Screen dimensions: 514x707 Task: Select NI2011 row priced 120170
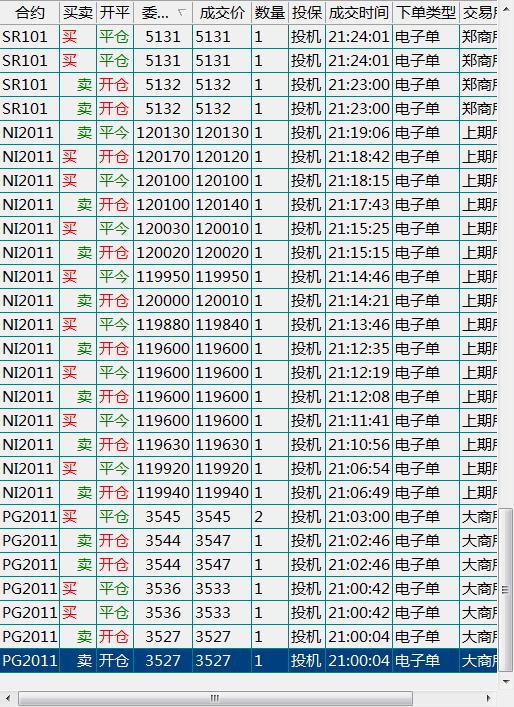coord(248,156)
